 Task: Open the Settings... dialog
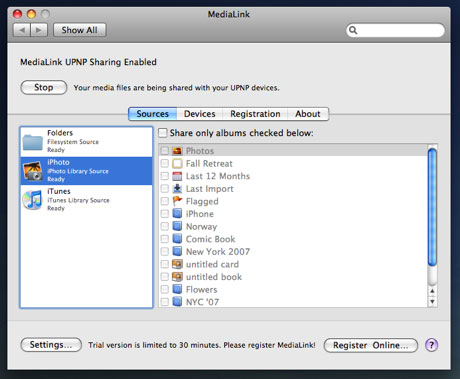pyautogui.click(x=51, y=345)
